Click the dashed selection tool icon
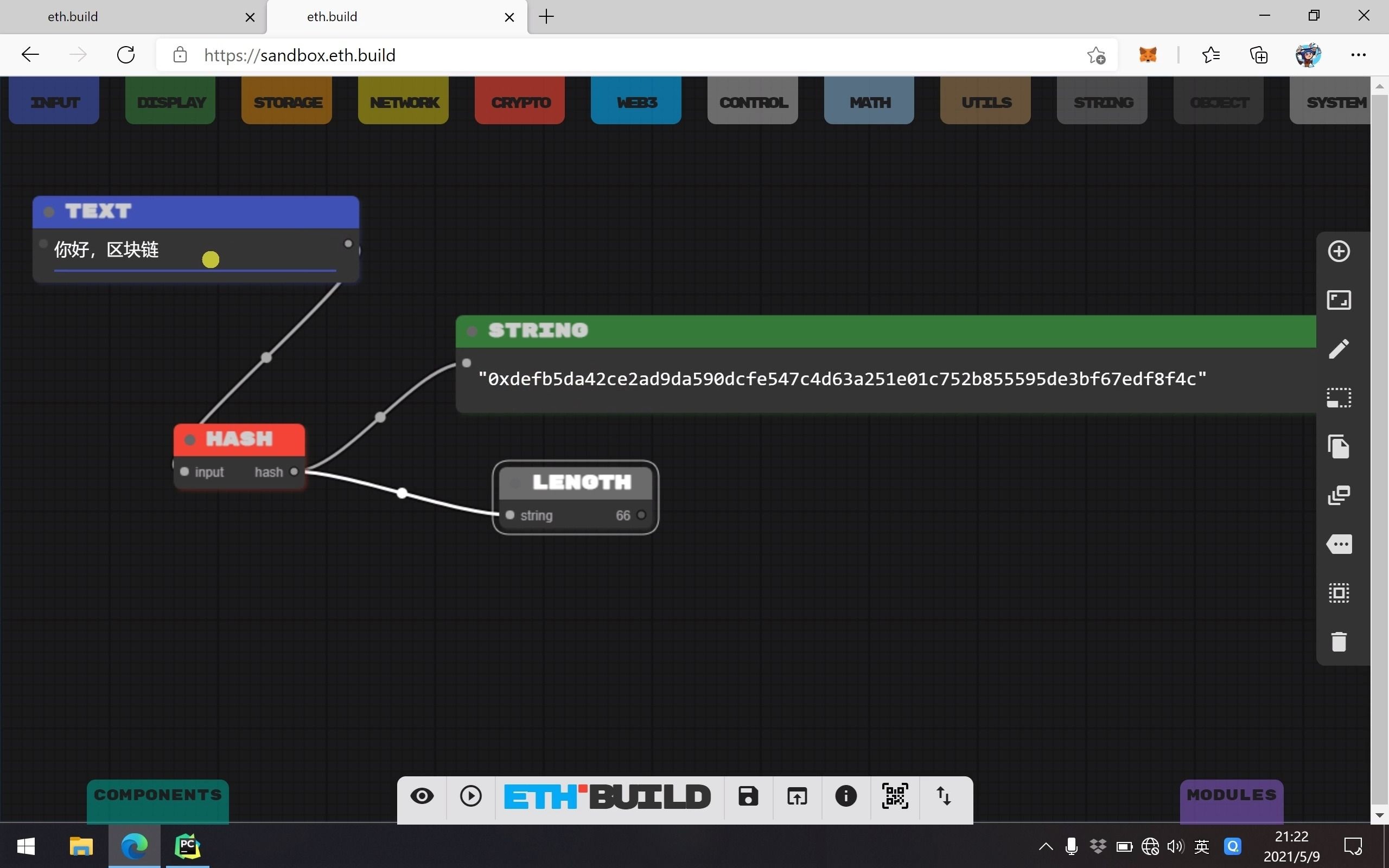 [1339, 397]
